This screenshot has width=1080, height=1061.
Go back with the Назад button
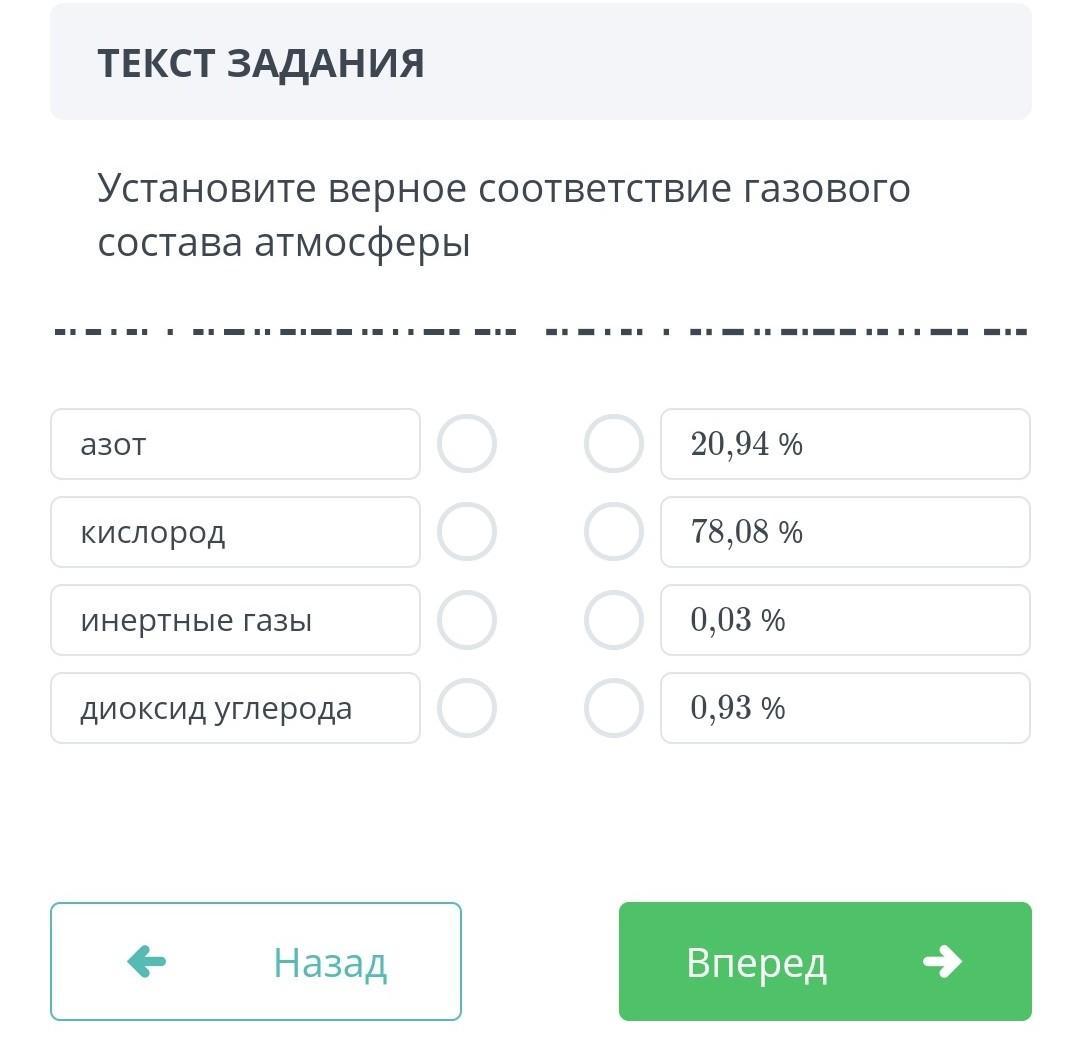(x=256, y=961)
